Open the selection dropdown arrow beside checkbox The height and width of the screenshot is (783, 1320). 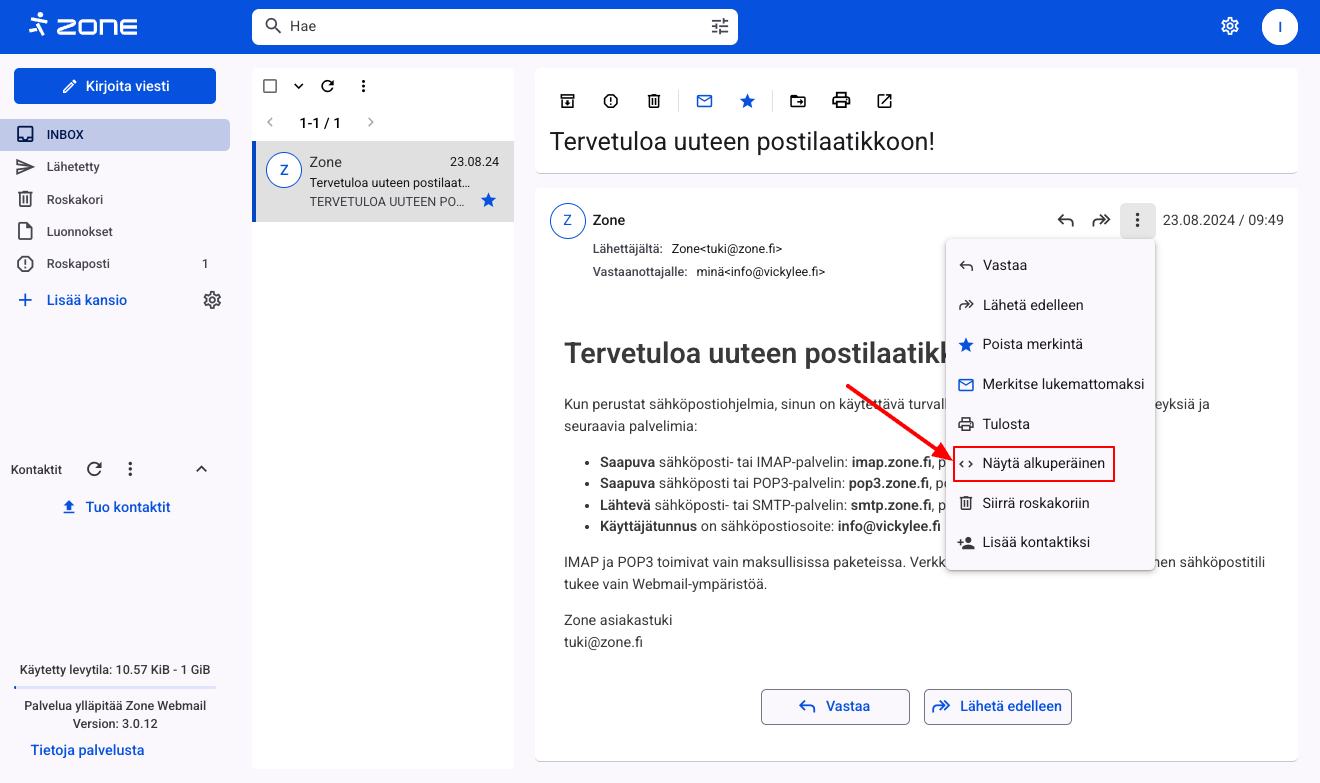click(298, 86)
